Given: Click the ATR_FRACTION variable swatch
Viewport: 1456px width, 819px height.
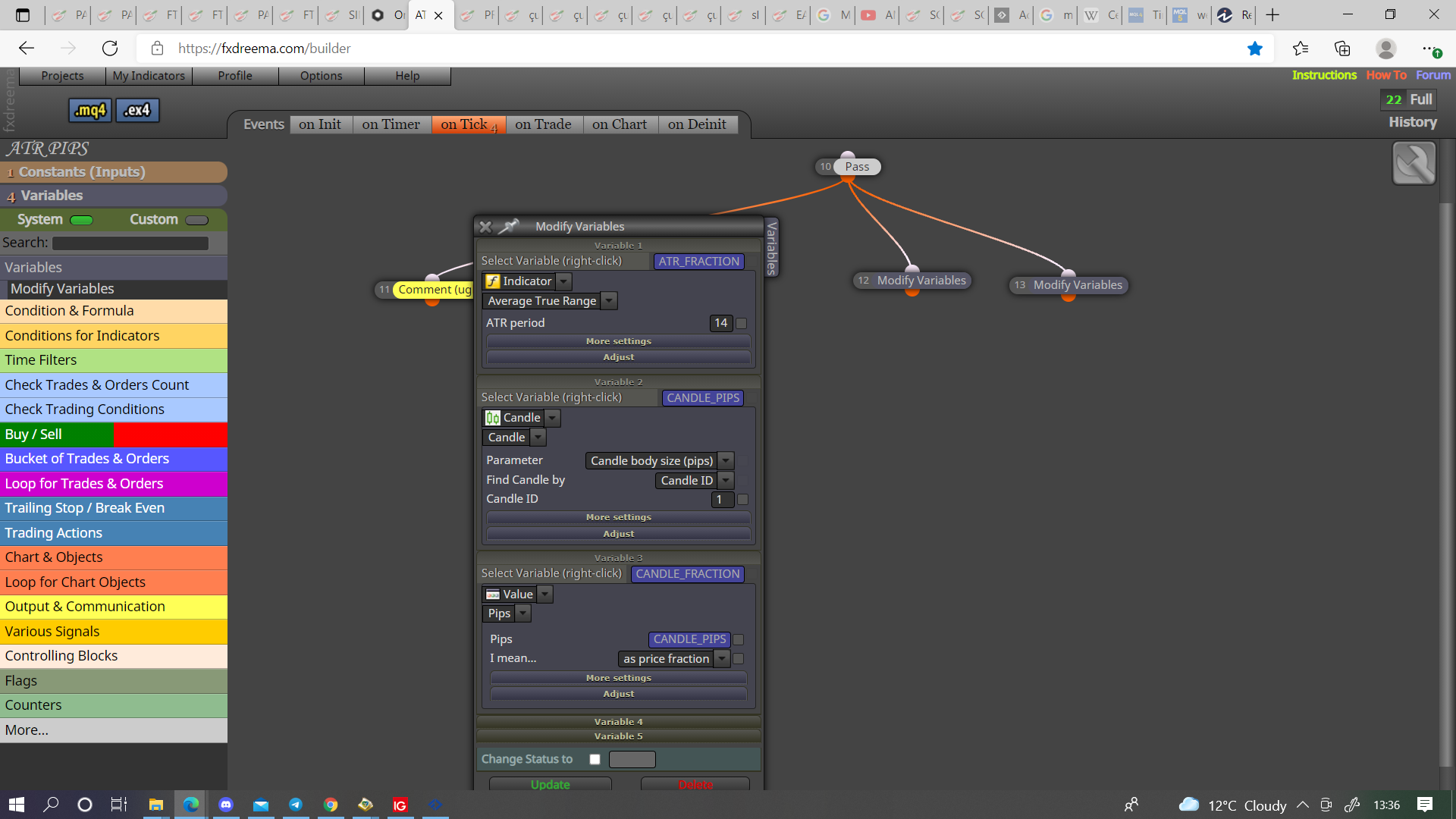Looking at the screenshot, I should point(699,262).
